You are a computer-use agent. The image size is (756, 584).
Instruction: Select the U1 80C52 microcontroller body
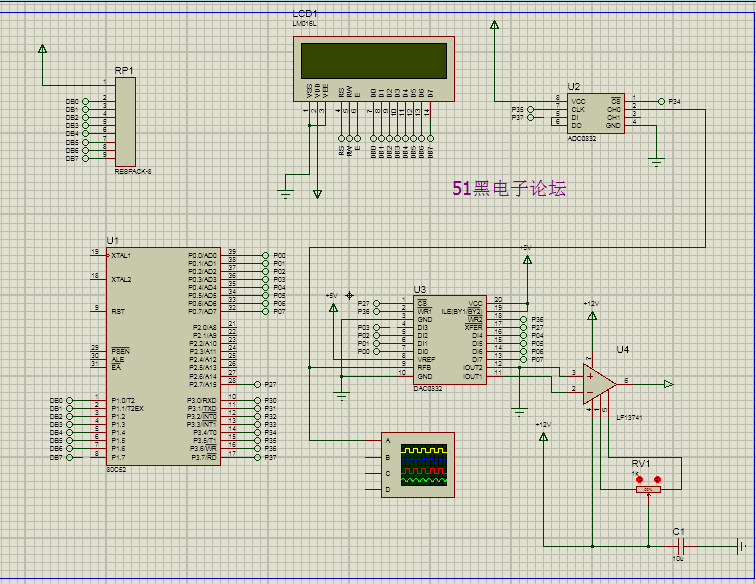pyautogui.click(x=163, y=356)
